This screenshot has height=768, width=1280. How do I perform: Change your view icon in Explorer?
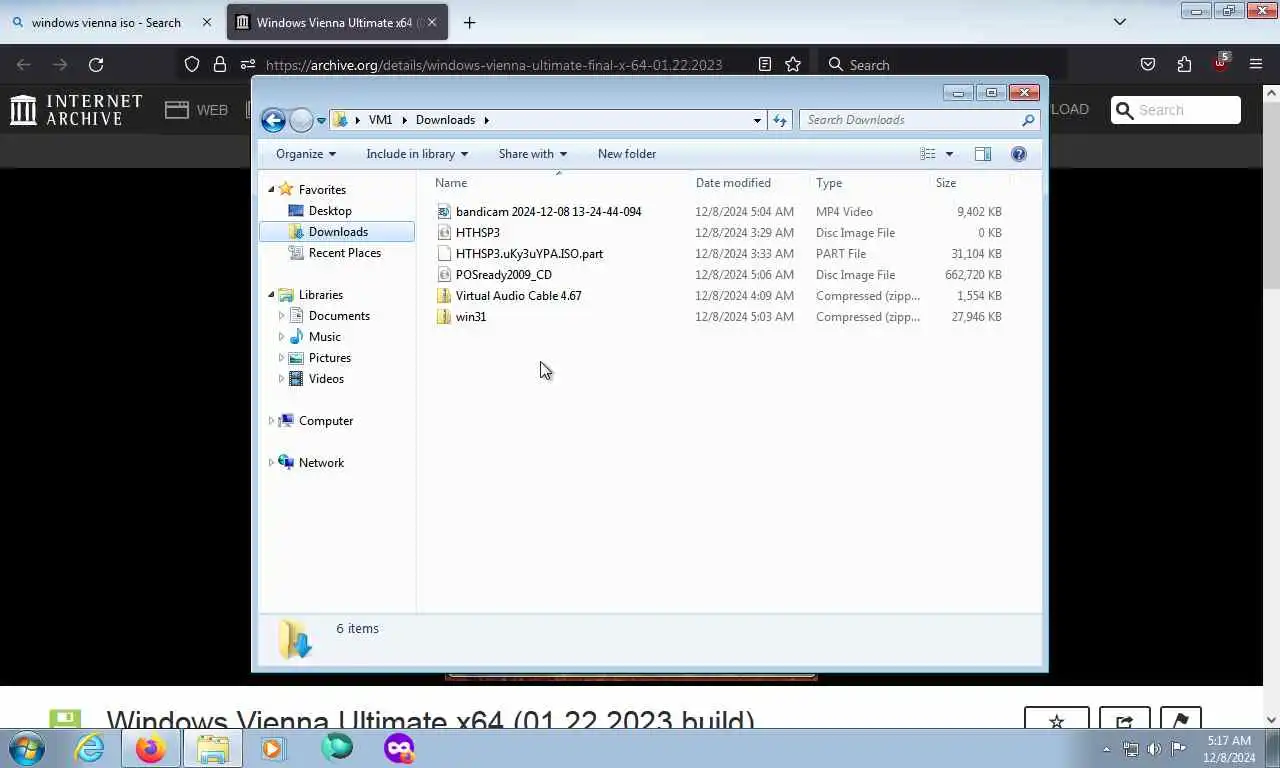tap(928, 154)
